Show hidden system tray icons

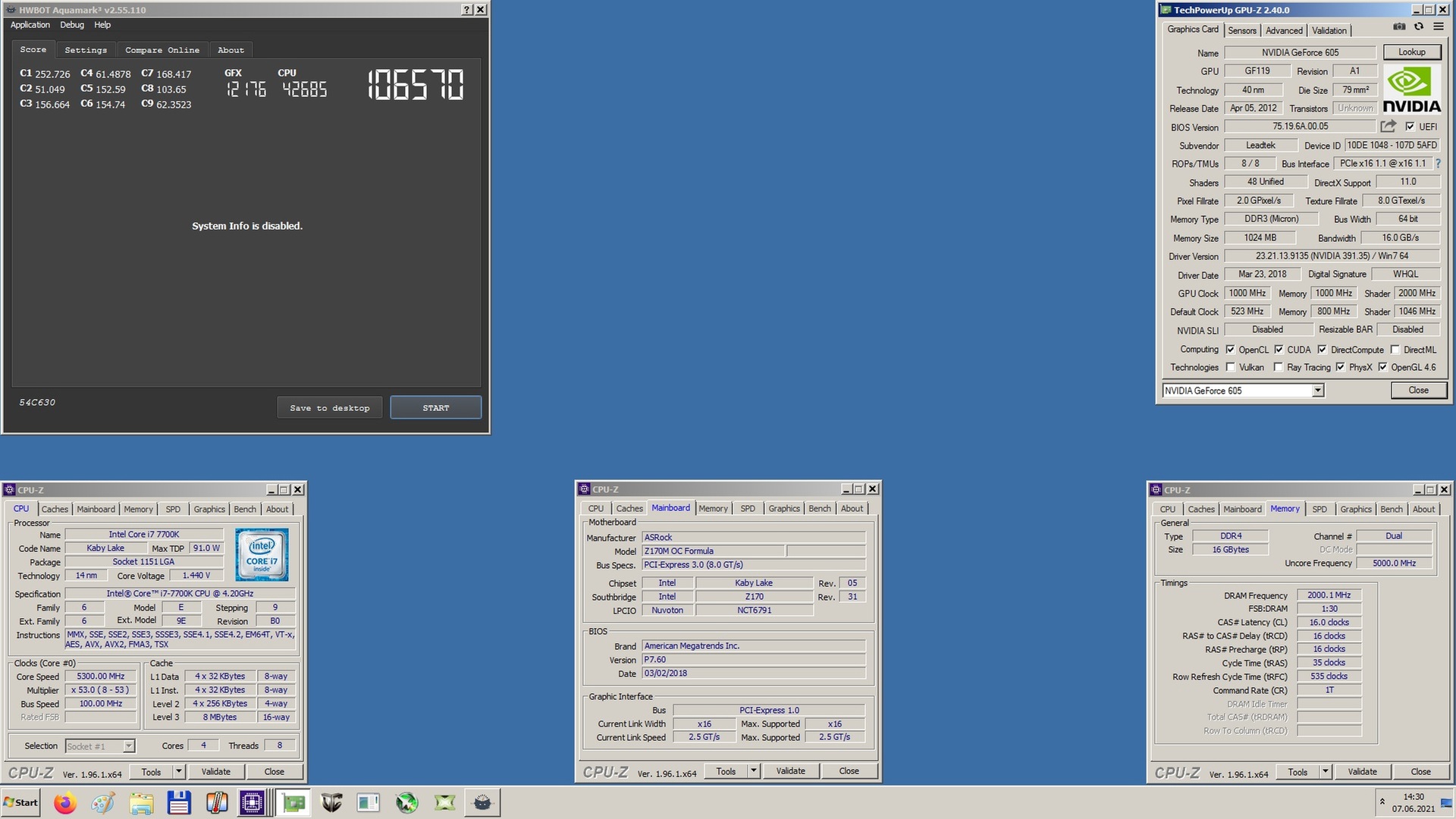(1382, 802)
